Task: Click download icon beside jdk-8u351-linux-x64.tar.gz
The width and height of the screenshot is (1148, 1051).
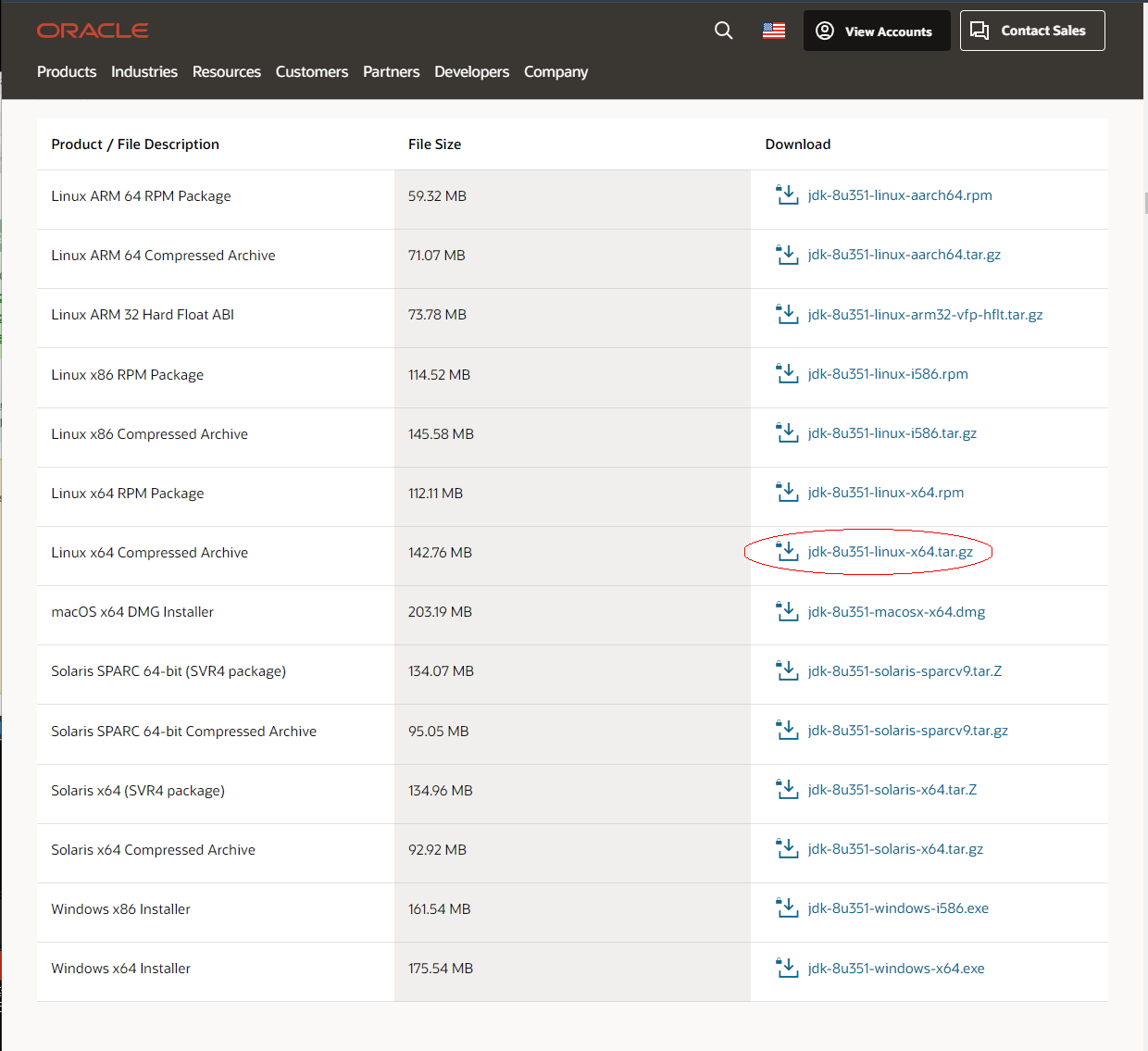Action: pos(787,552)
